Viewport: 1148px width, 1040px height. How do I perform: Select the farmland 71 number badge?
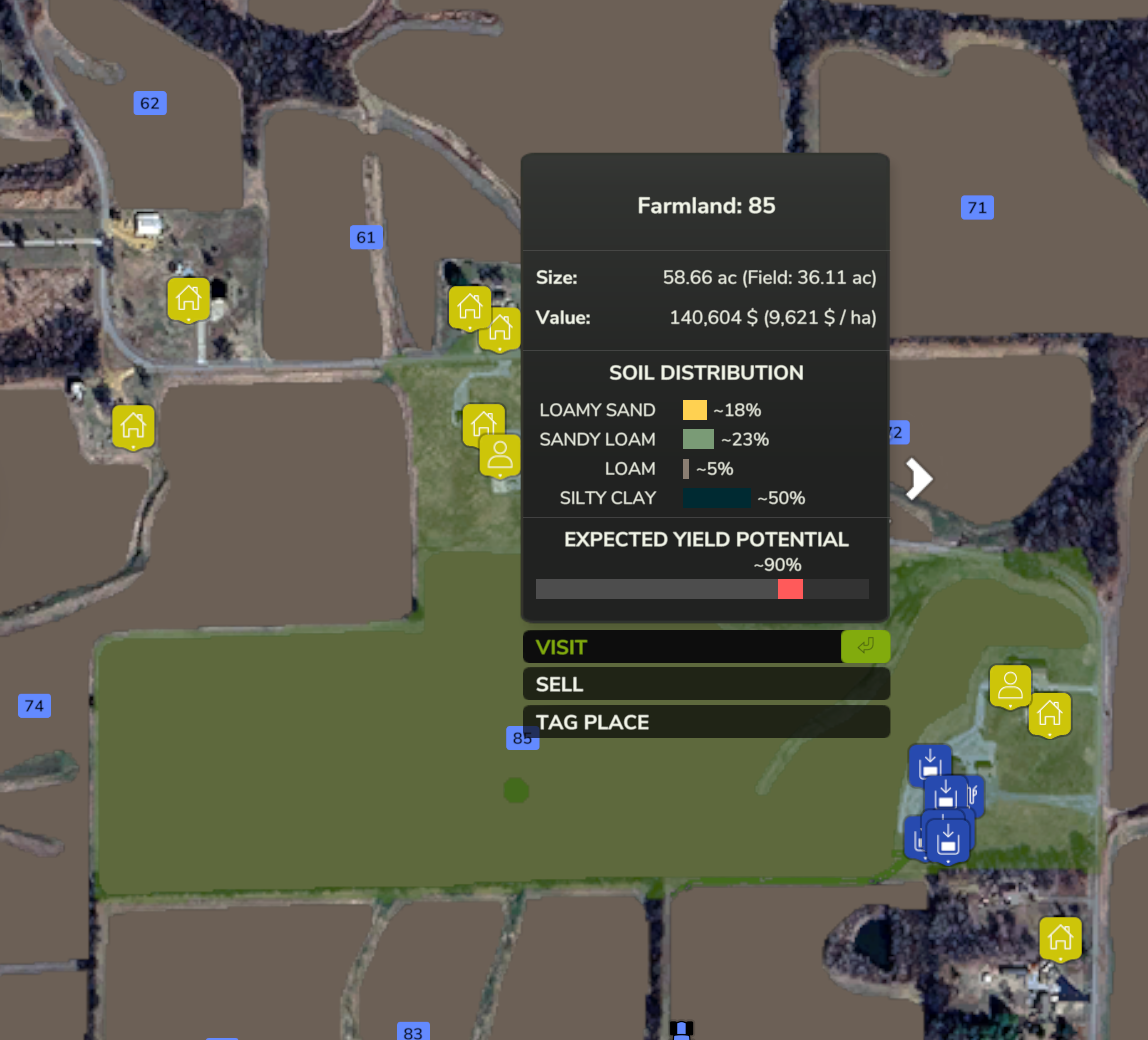pyautogui.click(x=977, y=208)
